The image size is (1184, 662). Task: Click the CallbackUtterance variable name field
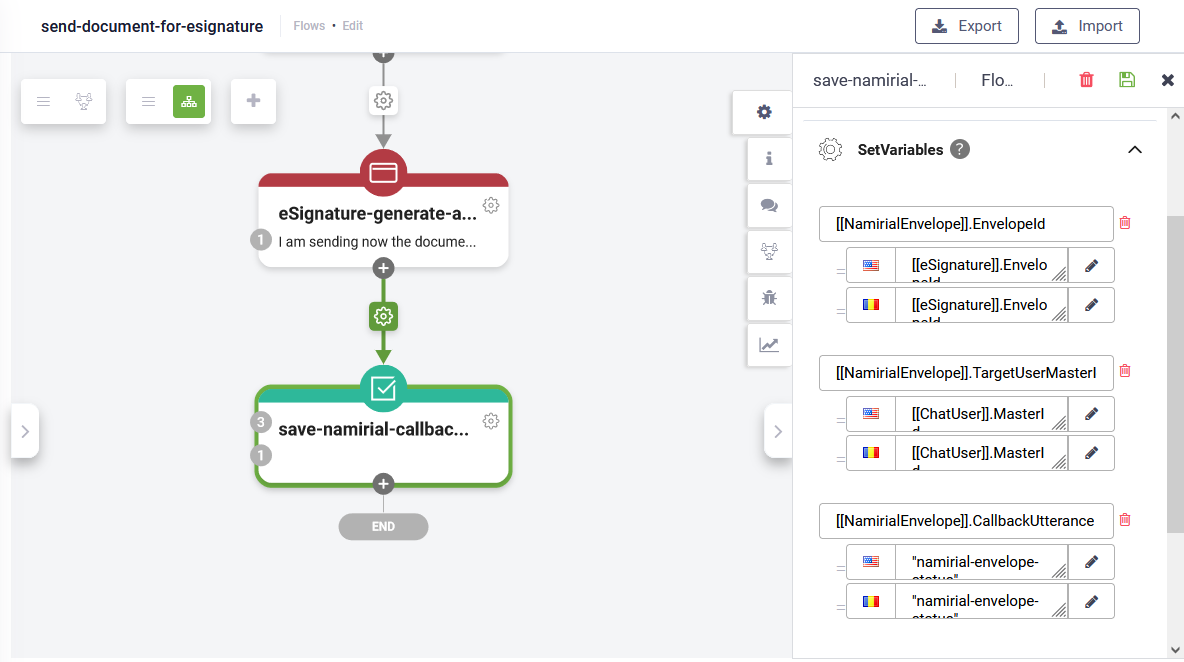pyautogui.click(x=965, y=520)
